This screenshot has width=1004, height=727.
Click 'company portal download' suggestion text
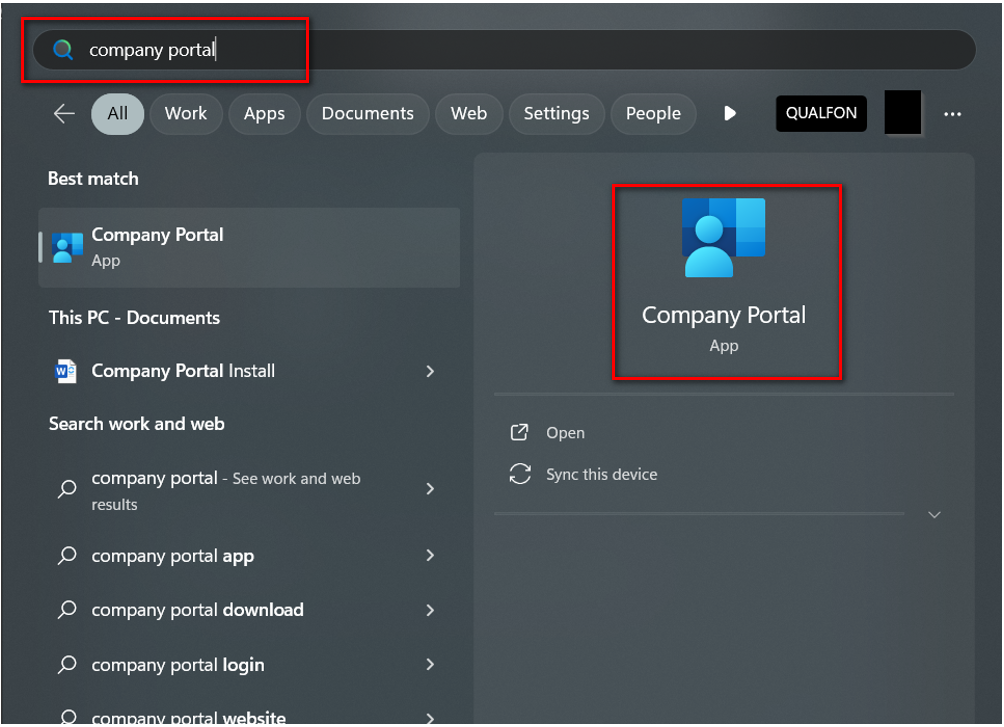coord(197,610)
